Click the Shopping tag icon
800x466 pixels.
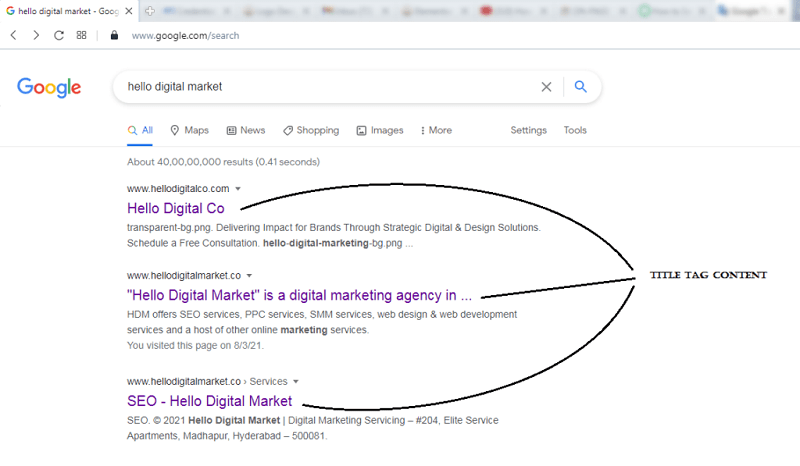288,131
